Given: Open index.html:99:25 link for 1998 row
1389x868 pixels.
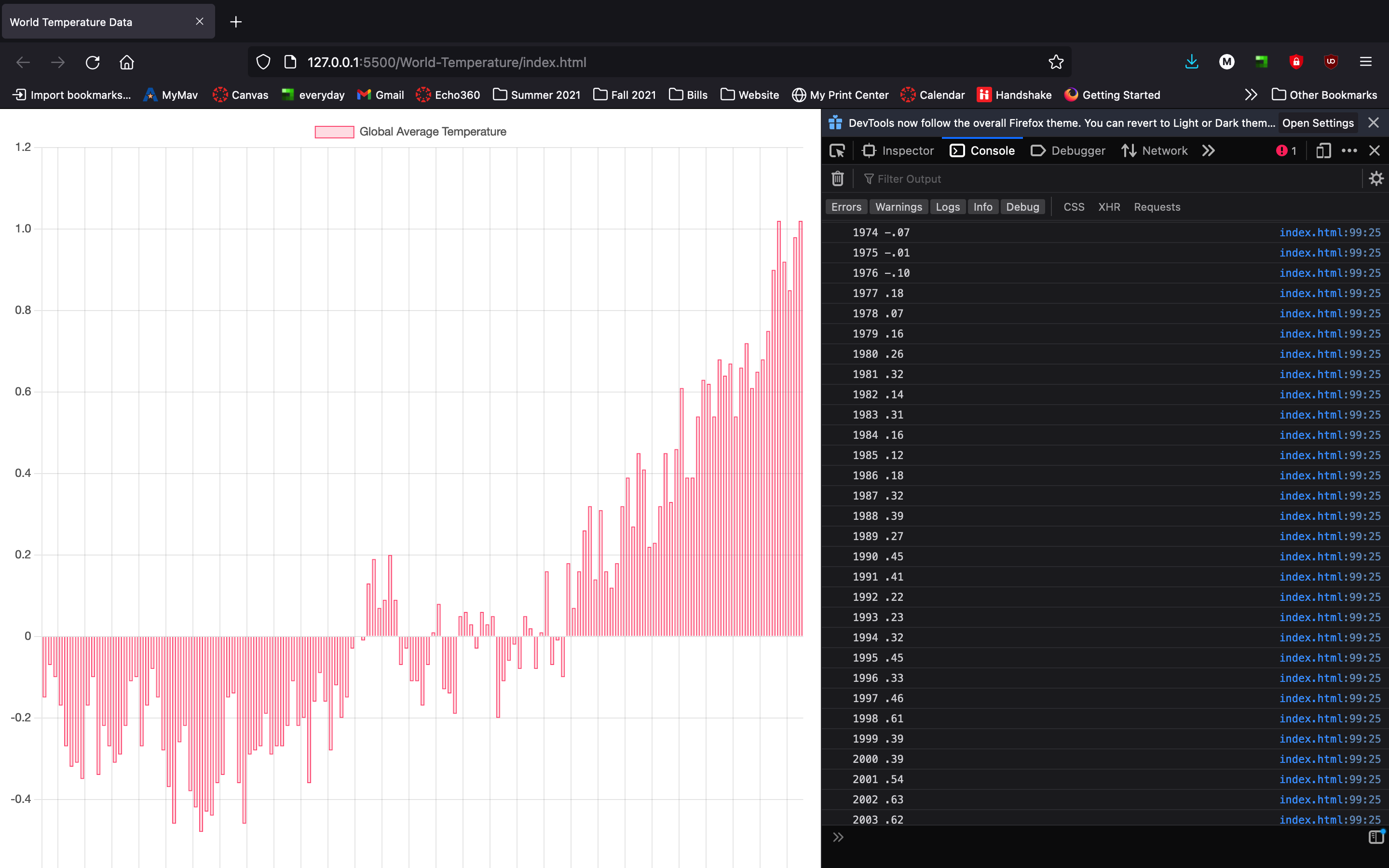Looking at the screenshot, I should coord(1329,718).
